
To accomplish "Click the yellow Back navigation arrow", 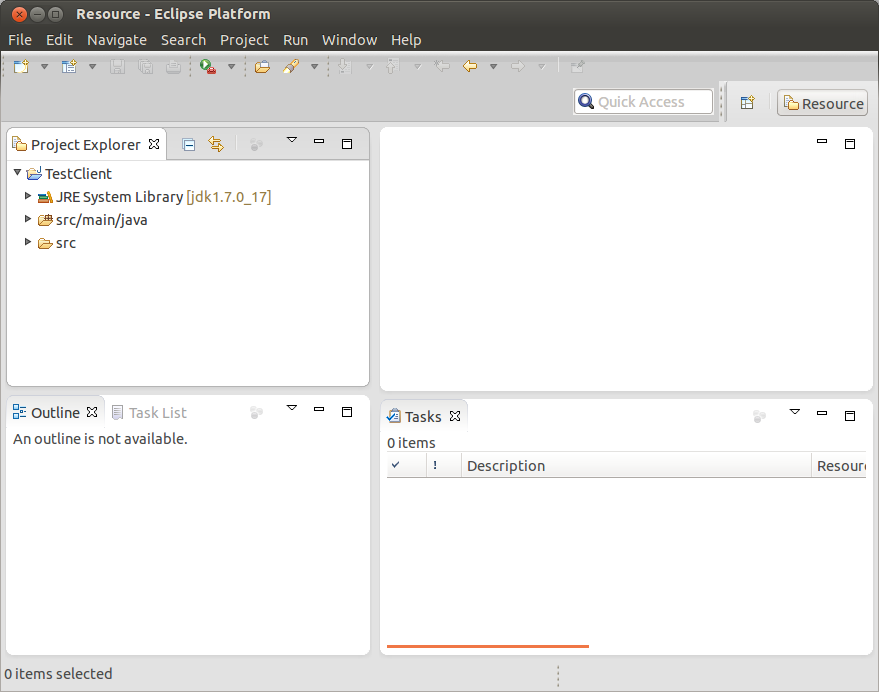I will (x=470, y=67).
